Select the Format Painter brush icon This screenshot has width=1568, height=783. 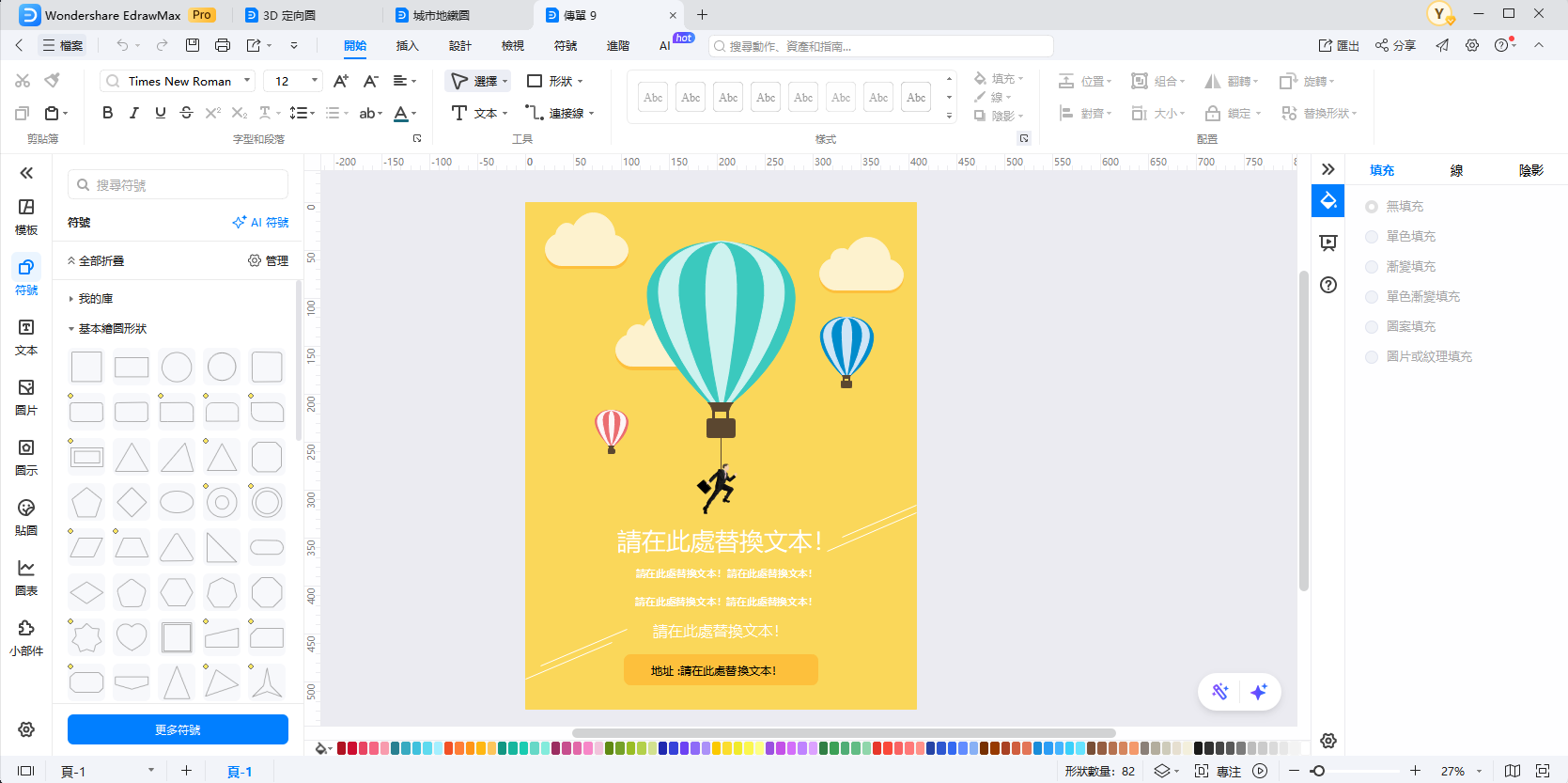pyautogui.click(x=53, y=81)
